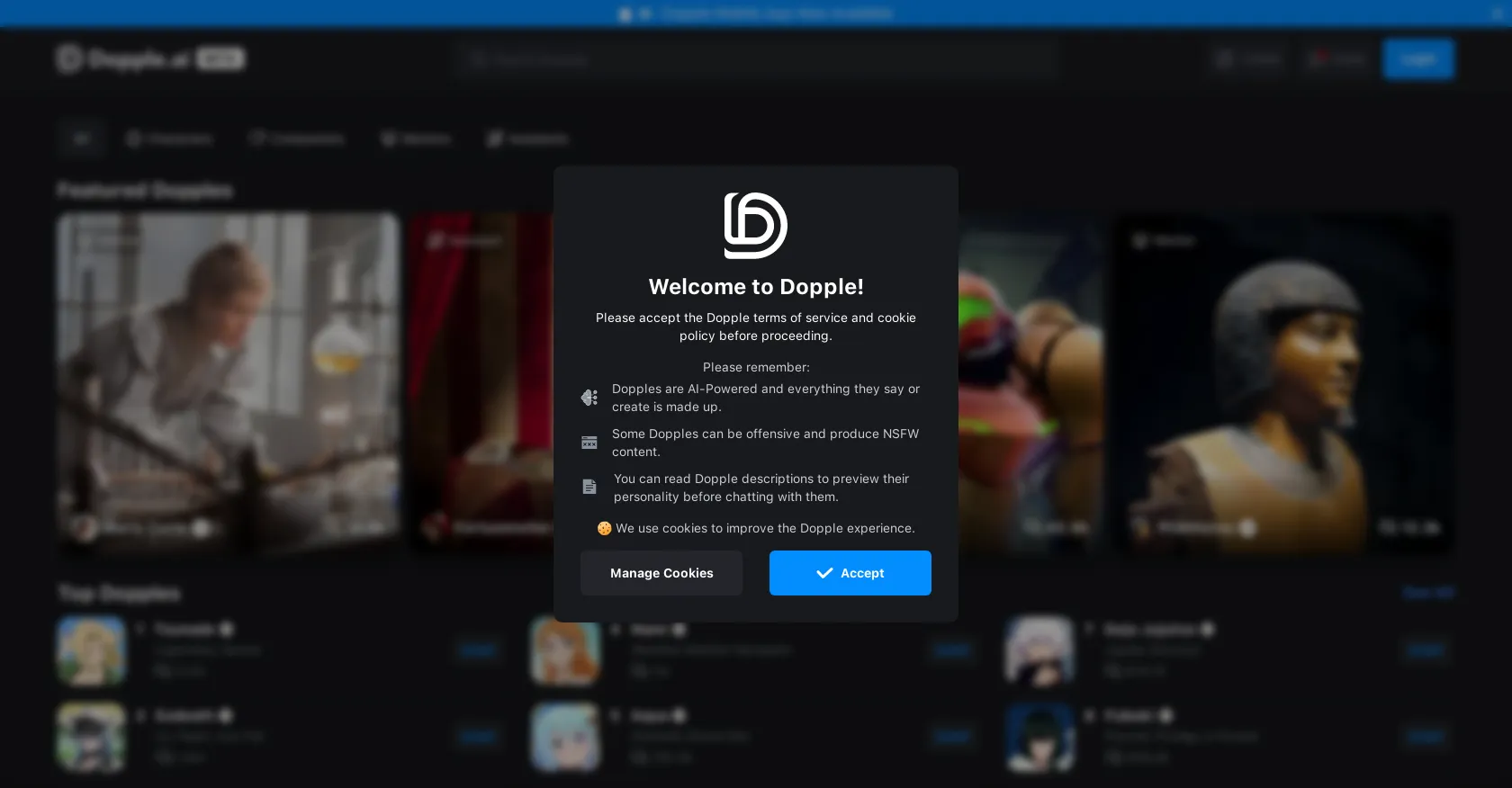The height and width of the screenshot is (788, 1512).
Task: Accept the Dopple terms and cookies
Action: pyautogui.click(x=850, y=573)
